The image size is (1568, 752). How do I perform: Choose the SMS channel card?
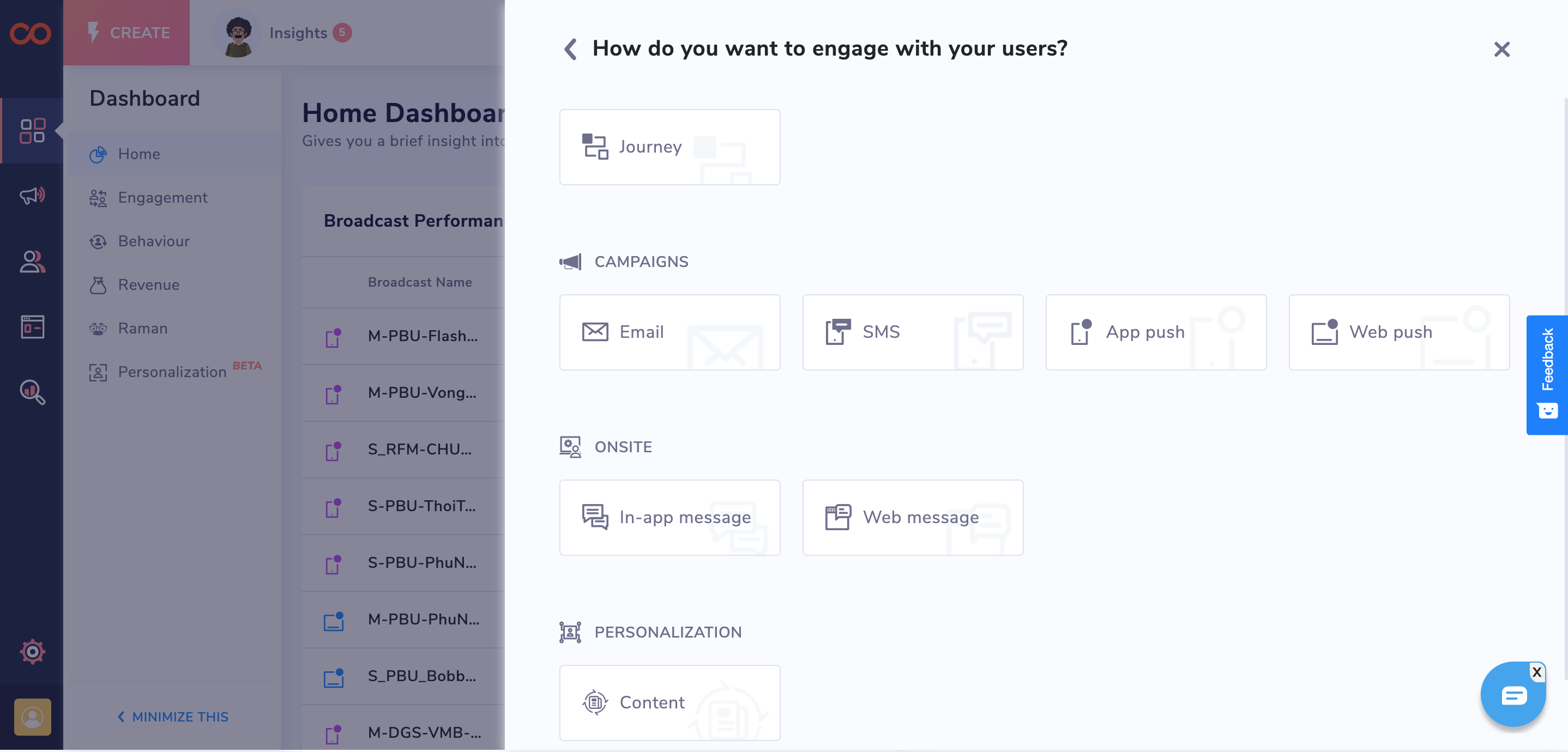912,332
